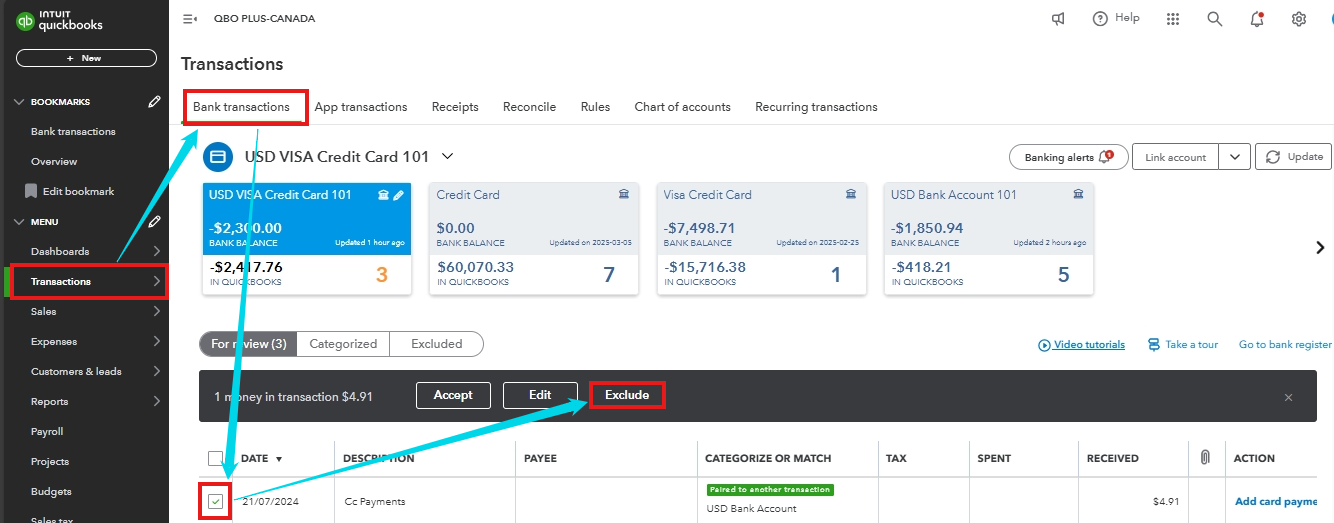Open settings gear icon
Screen dimensions: 1334x523
click(x=1299, y=19)
